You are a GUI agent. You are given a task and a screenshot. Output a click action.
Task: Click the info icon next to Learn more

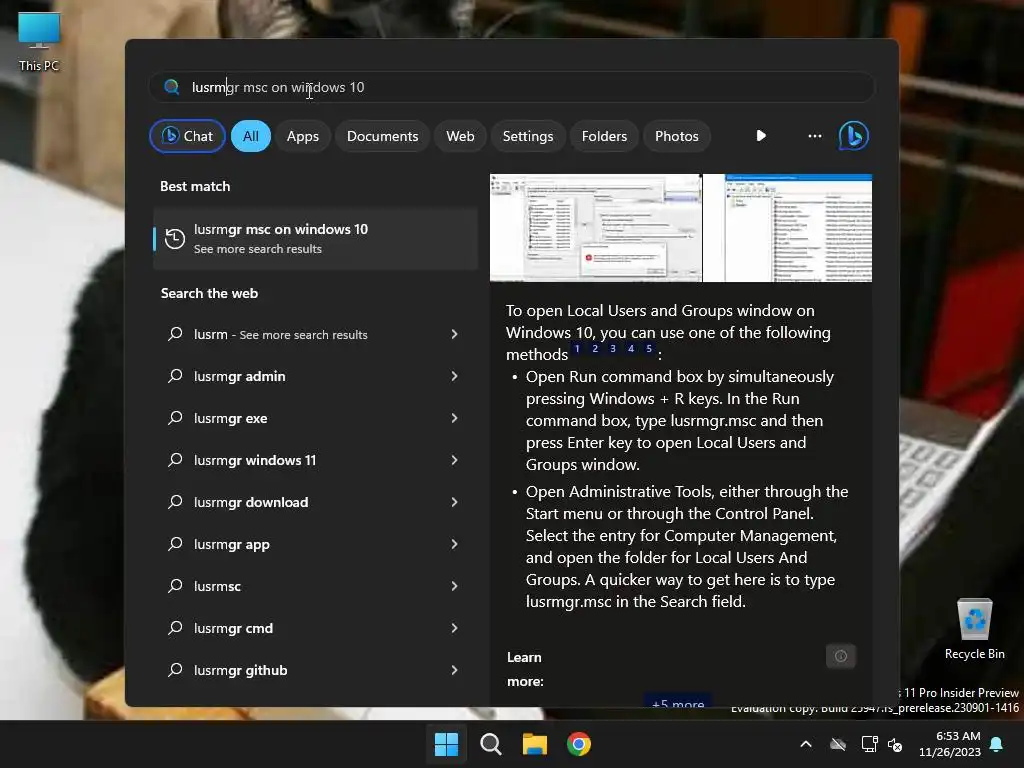tap(840, 656)
